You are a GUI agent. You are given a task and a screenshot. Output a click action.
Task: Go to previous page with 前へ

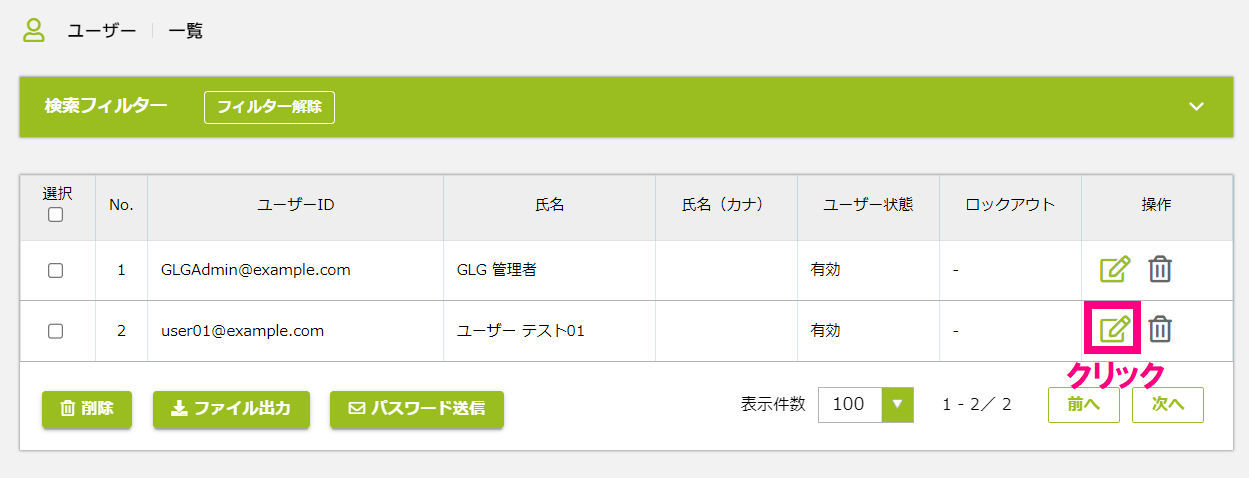[1083, 405]
